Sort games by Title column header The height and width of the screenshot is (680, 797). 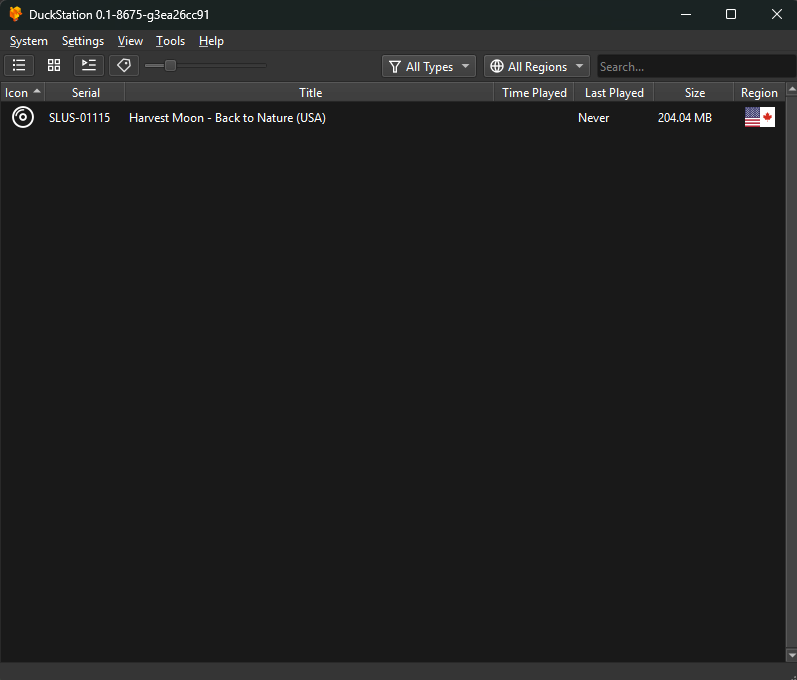tap(310, 93)
